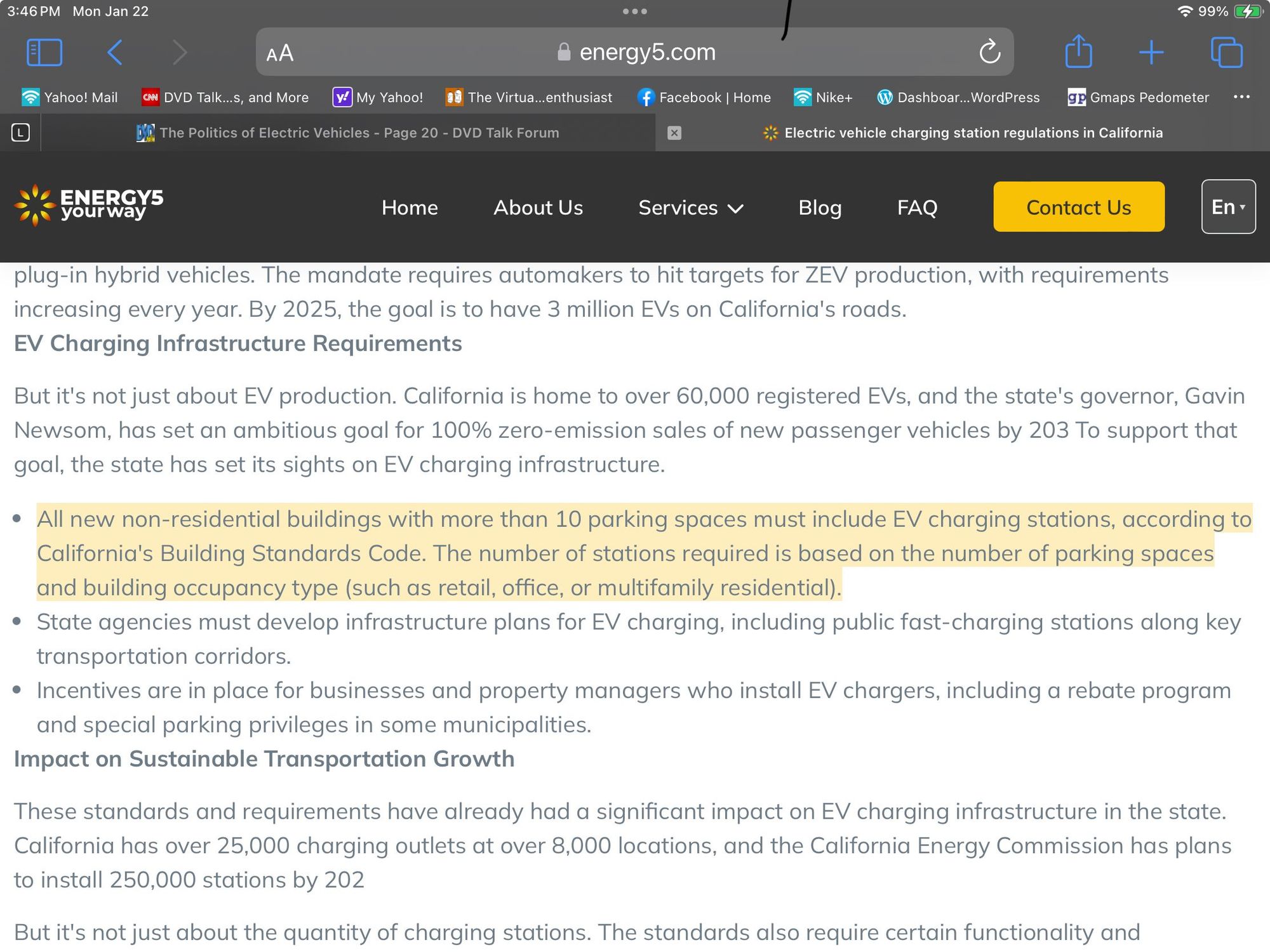Switch to Politics of Electric Vehicles tab

(348, 133)
